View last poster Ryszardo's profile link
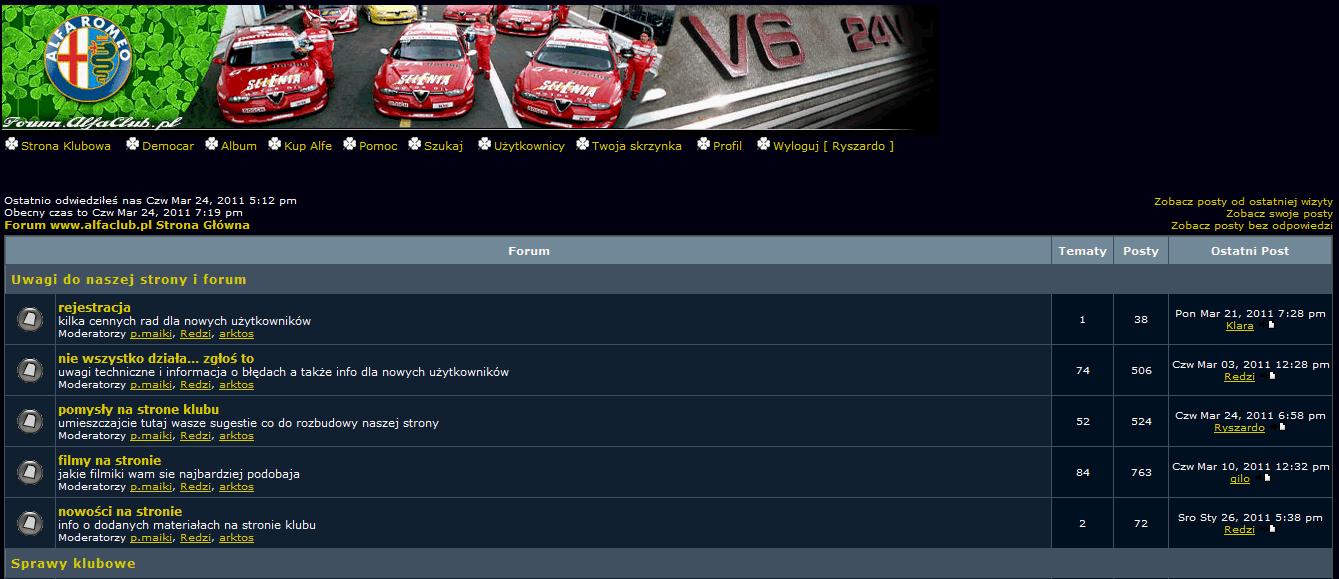Screen dimensions: 1339x579 (1240, 428)
